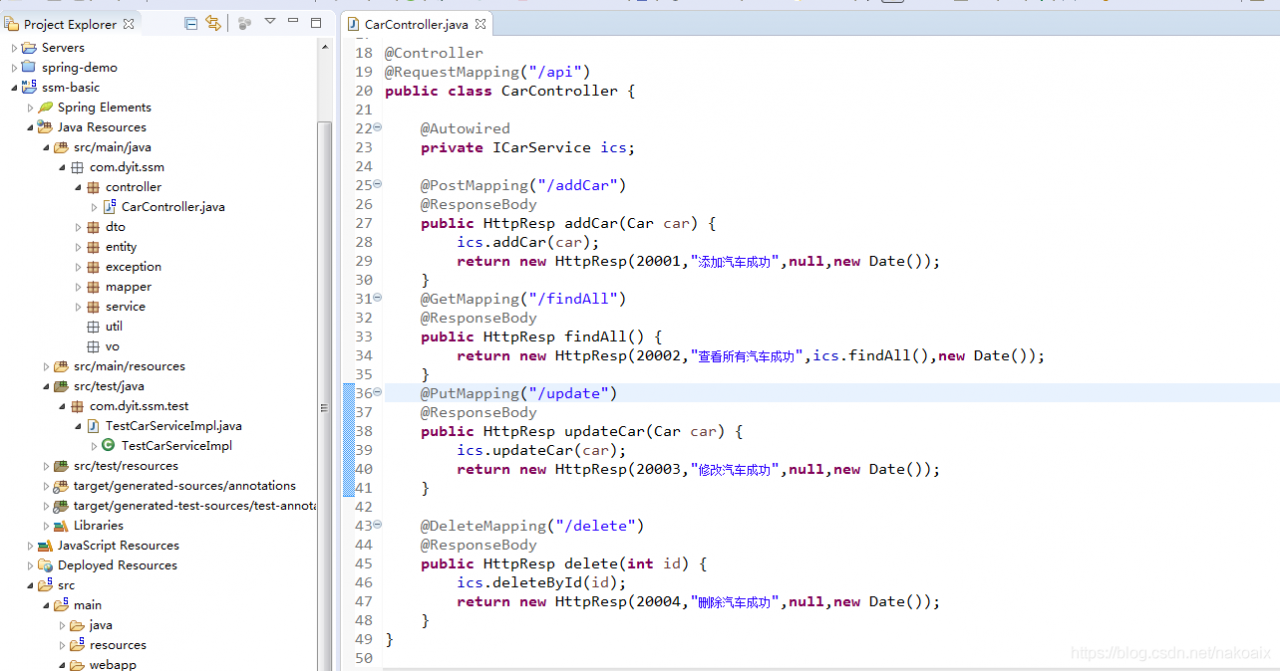Image resolution: width=1280 pixels, height=671 pixels.
Task: Select target/generated-sources/annotations folder
Action: click(x=184, y=486)
